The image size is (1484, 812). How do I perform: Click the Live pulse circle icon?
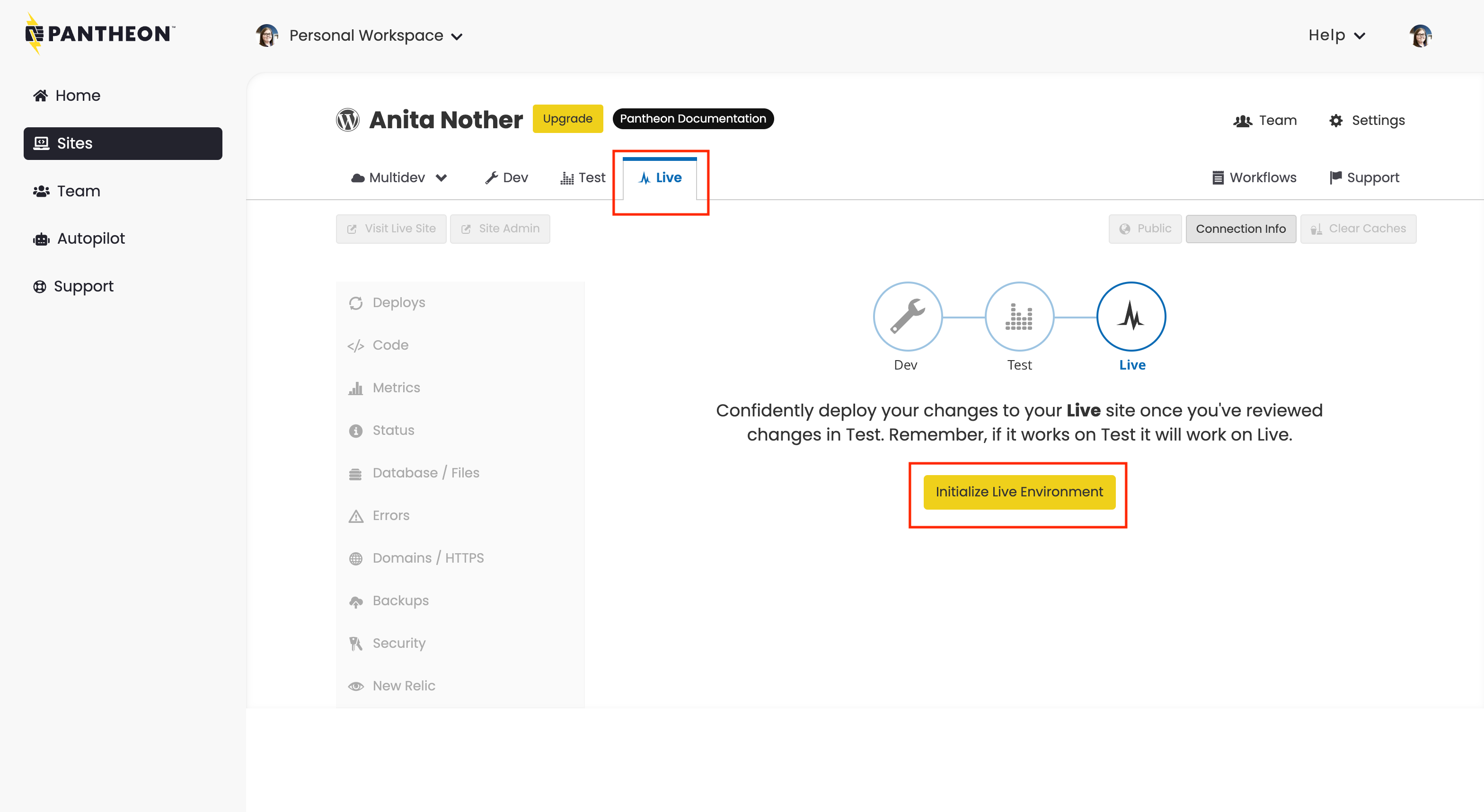click(1131, 316)
